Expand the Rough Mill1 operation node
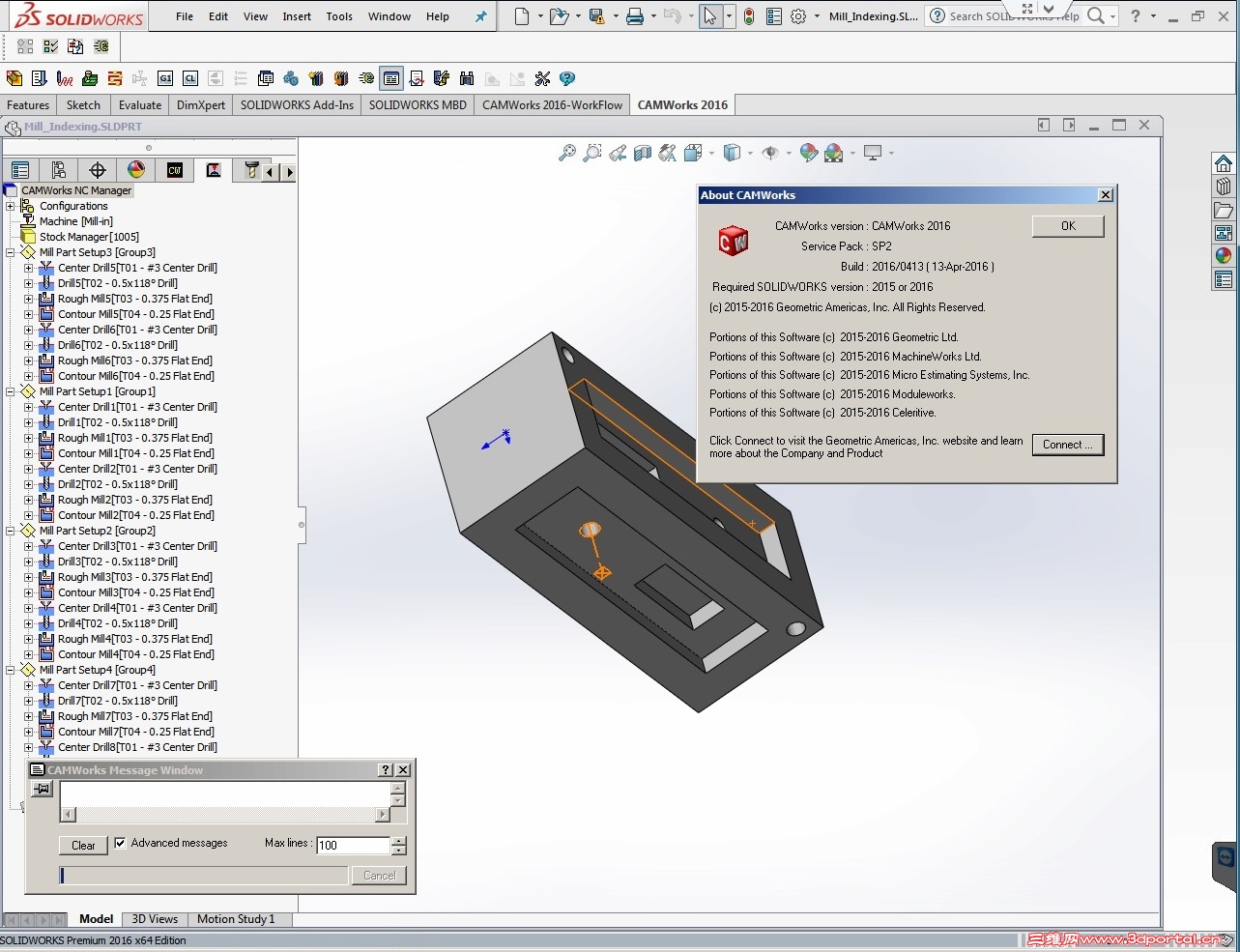The width and height of the screenshot is (1240, 952). point(29,438)
